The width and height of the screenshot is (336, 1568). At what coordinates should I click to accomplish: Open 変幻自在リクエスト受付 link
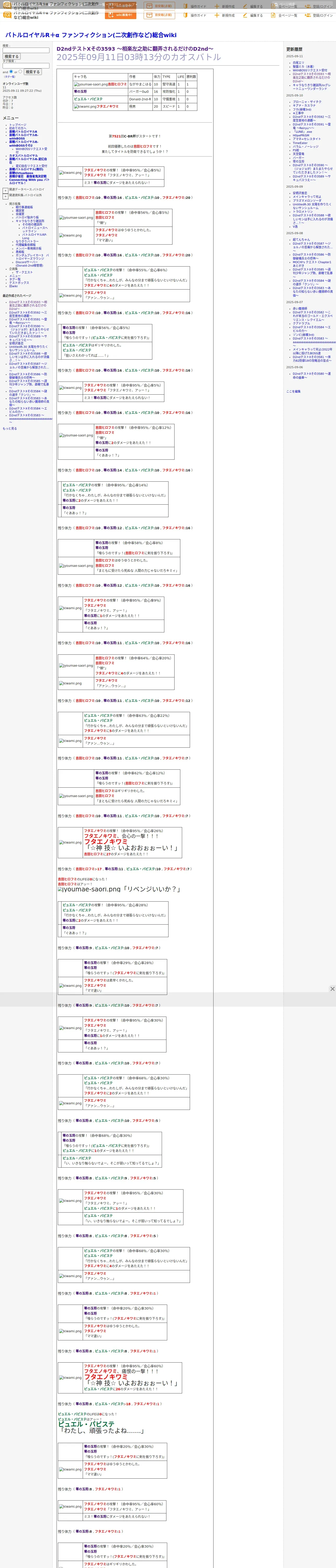[31, 166]
